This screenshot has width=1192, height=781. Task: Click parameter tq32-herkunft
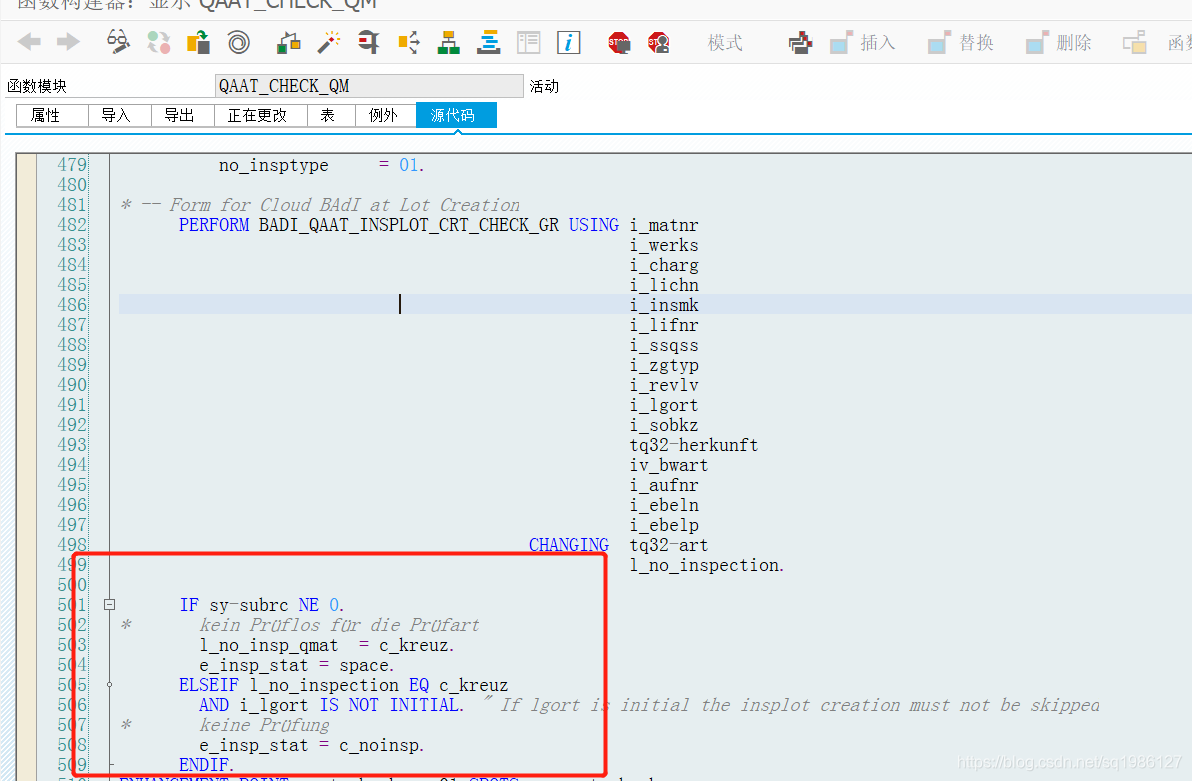(694, 445)
